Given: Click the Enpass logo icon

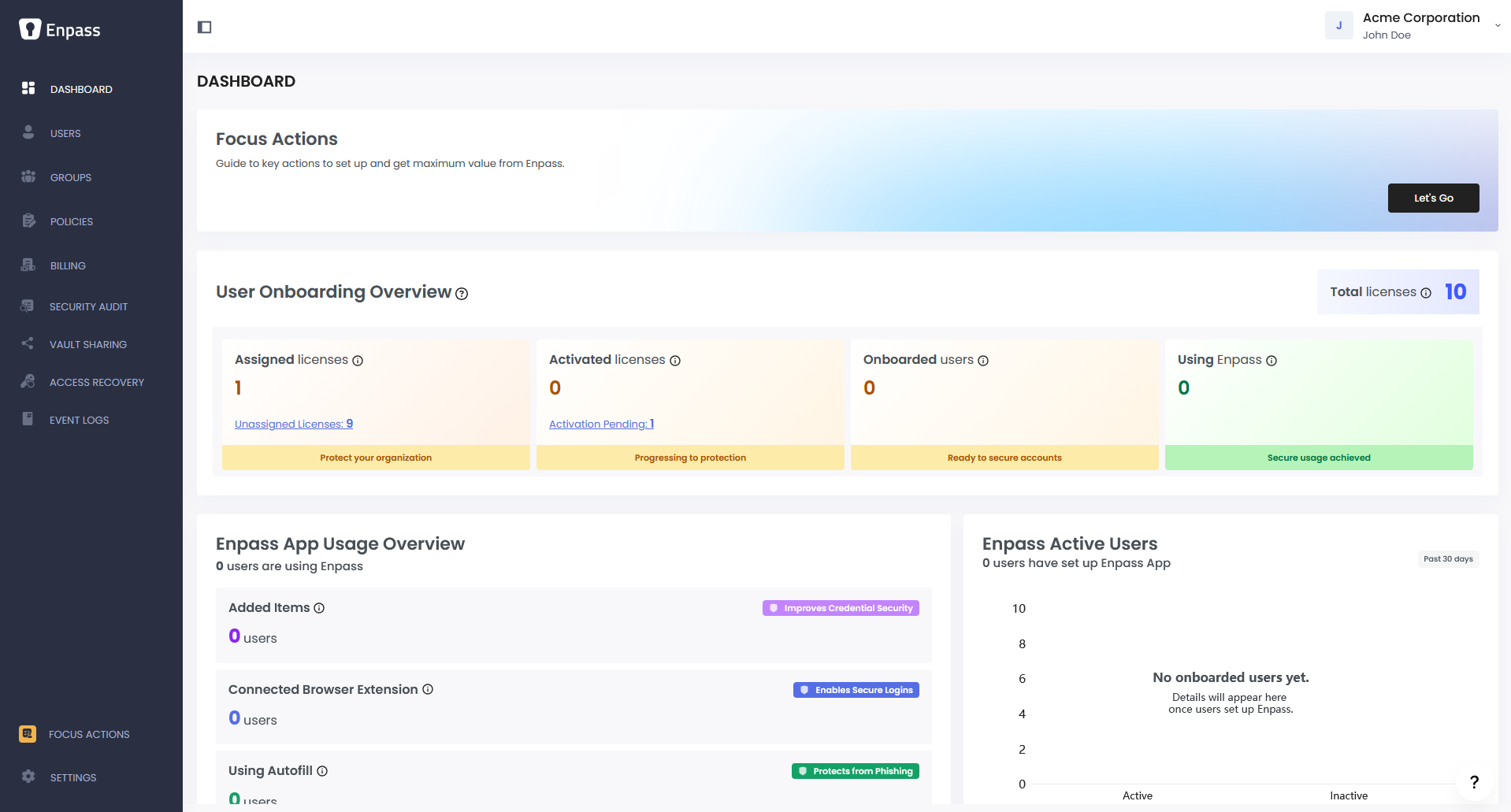Looking at the screenshot, I should [x=30, y=29].
